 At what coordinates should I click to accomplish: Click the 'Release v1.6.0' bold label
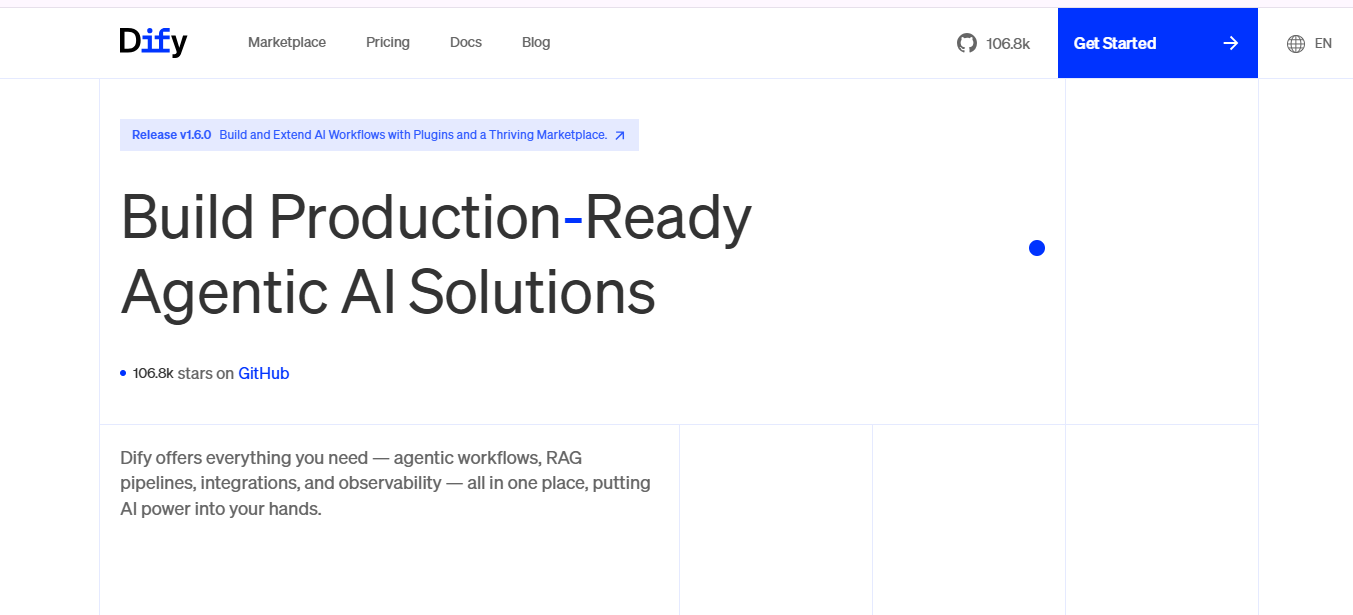171,135
